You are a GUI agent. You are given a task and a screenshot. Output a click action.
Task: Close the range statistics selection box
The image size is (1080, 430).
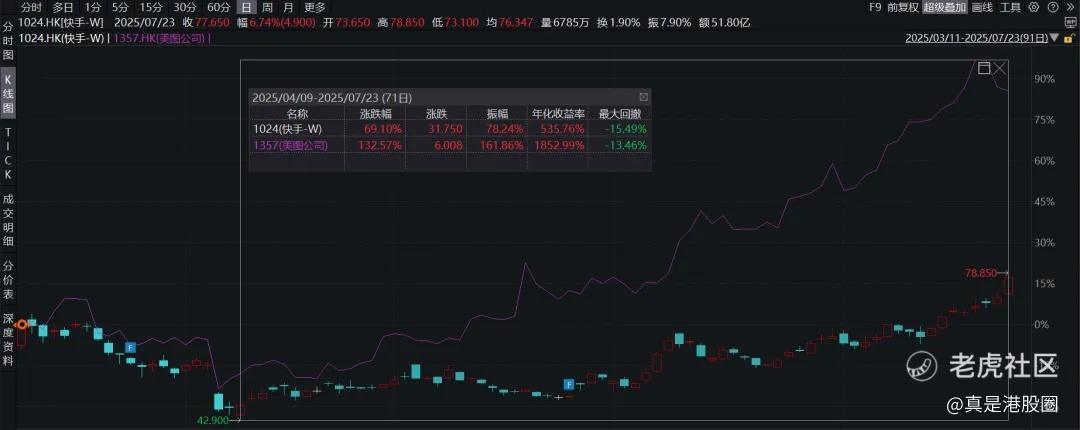[x=999, y=68]
